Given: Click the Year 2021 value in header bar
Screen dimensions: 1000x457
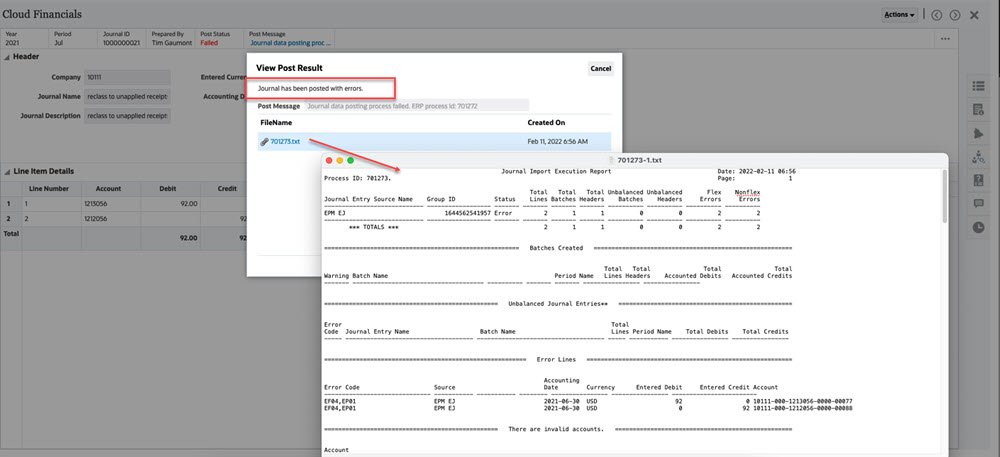Looking at the screenshot, I should click(x=12, y=43).
